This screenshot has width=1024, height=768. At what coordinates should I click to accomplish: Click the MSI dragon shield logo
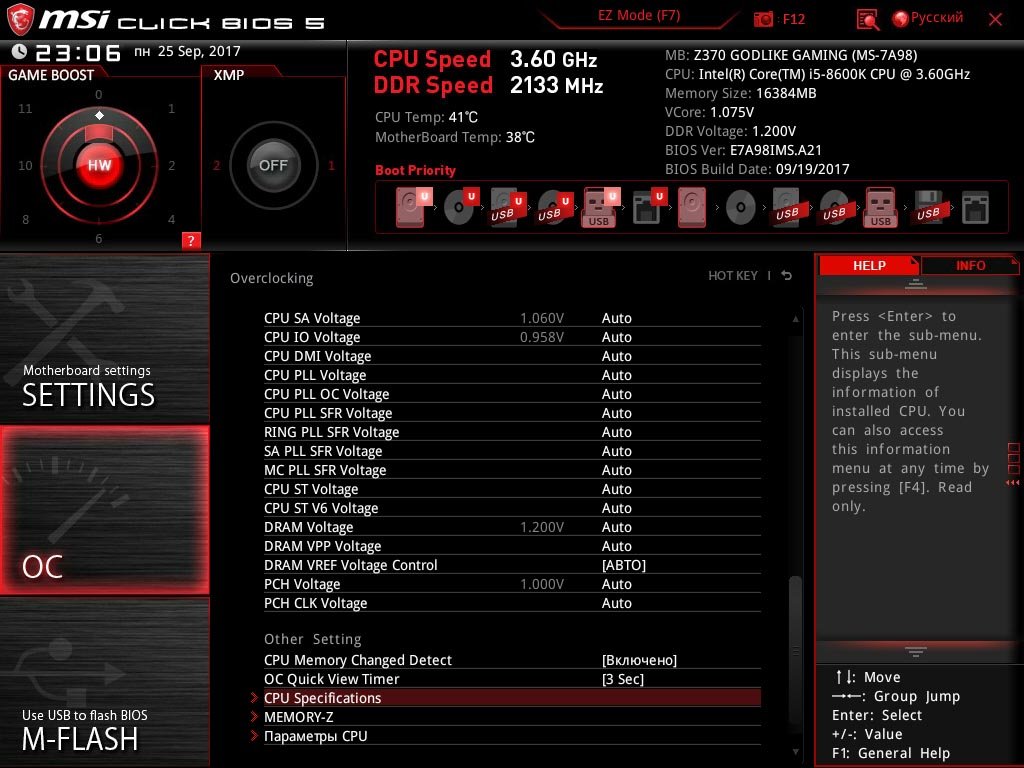pyautogui.click(x=20, y=19)
